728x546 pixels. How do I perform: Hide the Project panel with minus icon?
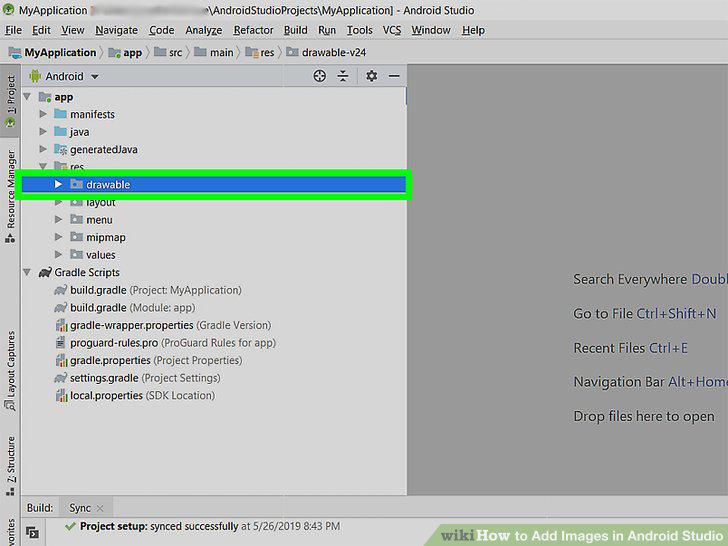(x=394, y=76)
